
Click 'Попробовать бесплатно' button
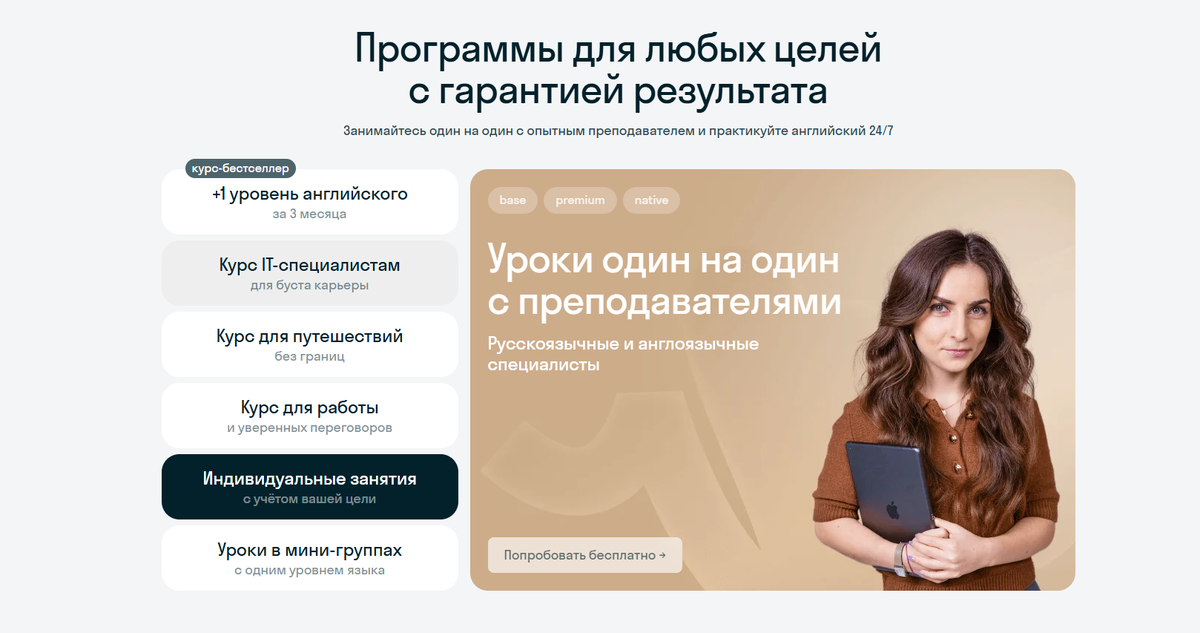pyautogui.click(x=585, y=555)
